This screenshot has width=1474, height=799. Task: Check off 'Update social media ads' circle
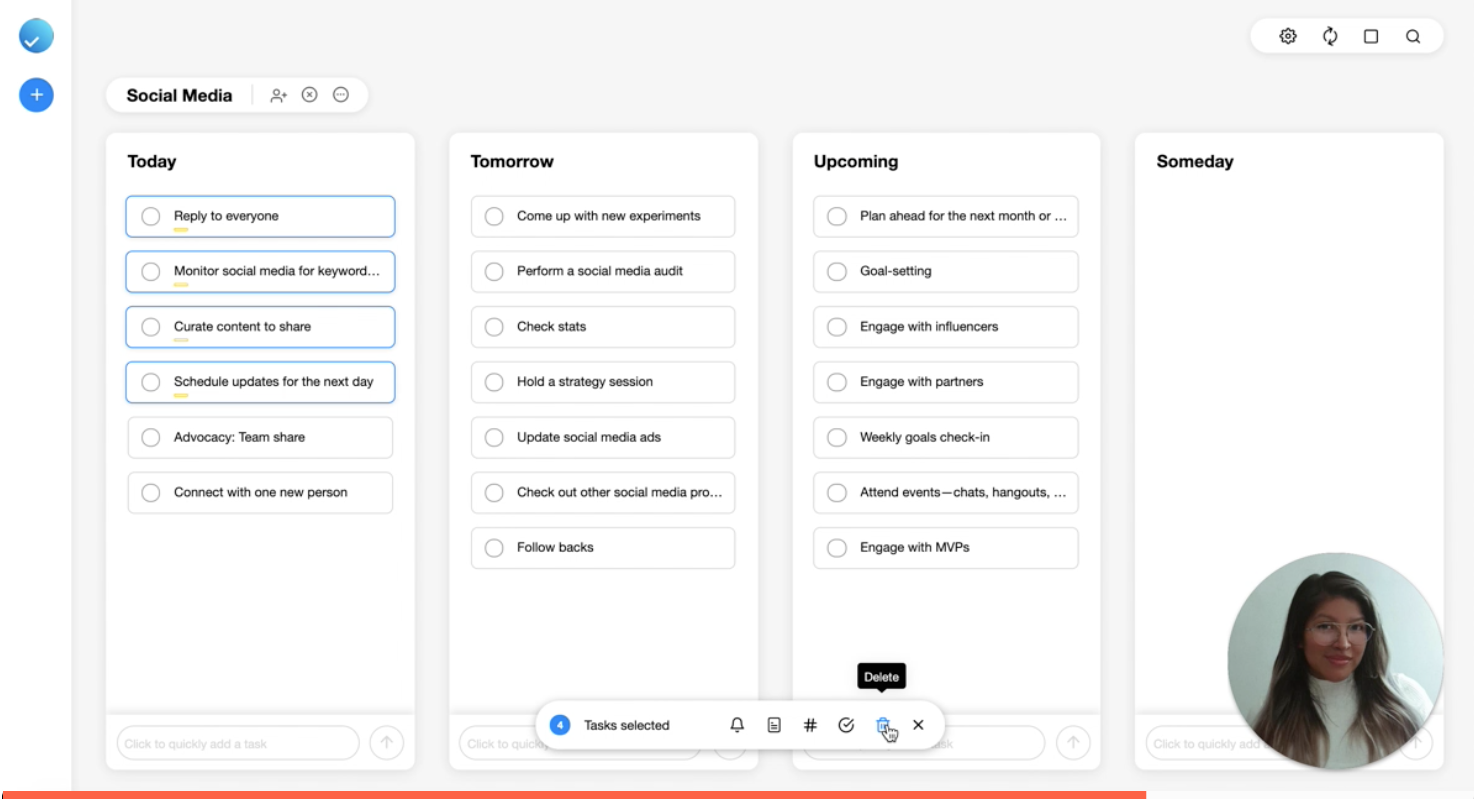(494, 437)
